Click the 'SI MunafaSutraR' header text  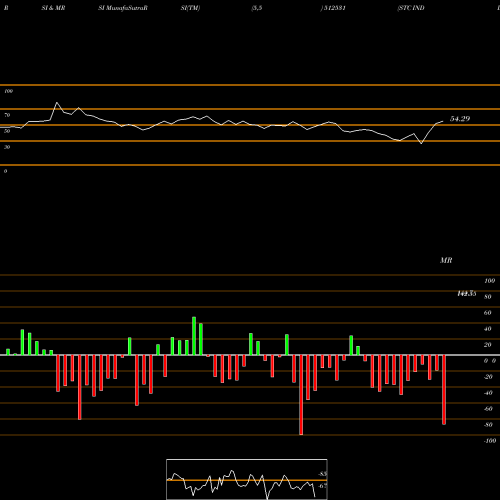pos(123,8)
